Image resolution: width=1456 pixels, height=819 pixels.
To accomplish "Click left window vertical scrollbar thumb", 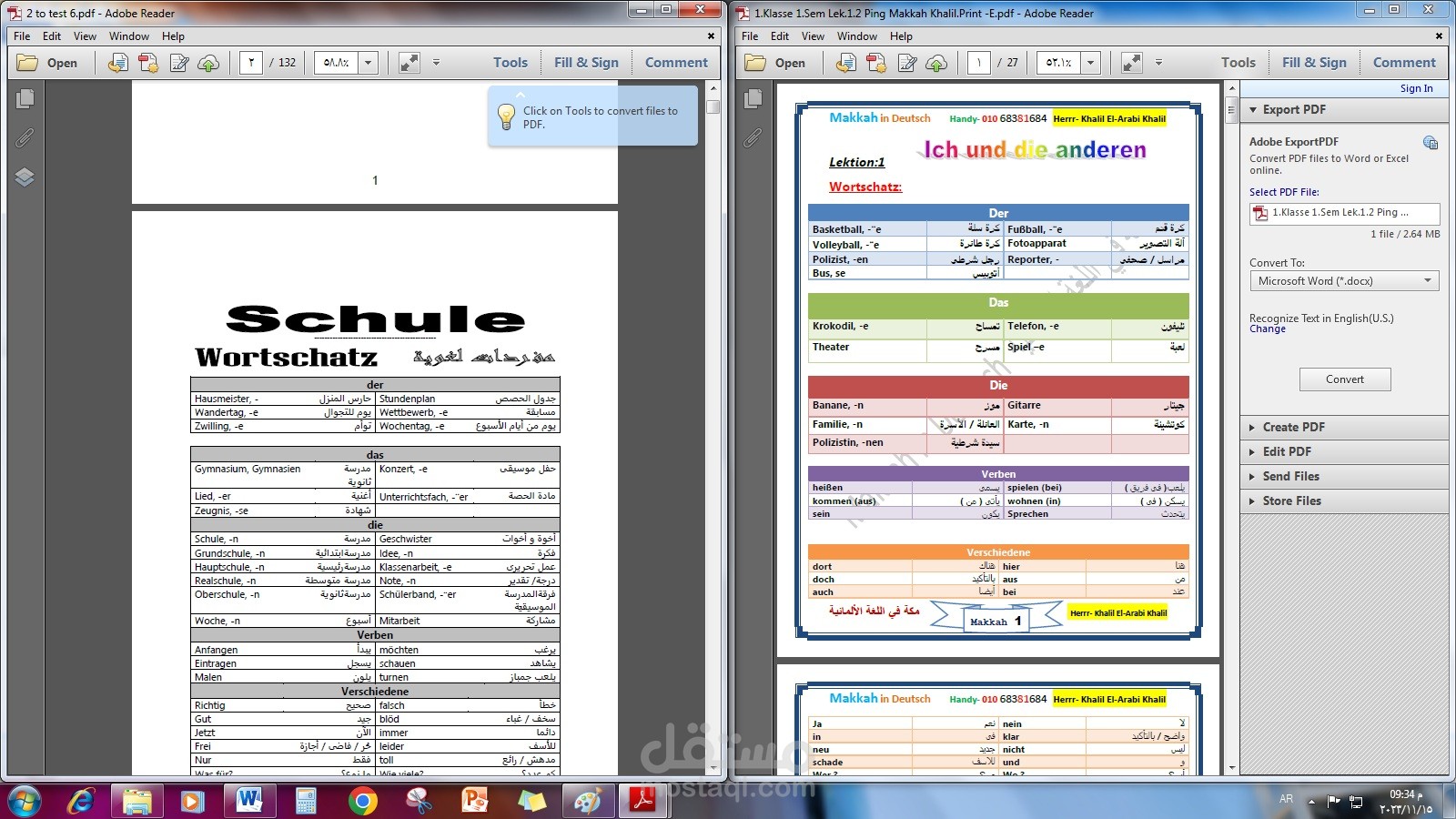I will pyautogui.click(x=713, y=106).
